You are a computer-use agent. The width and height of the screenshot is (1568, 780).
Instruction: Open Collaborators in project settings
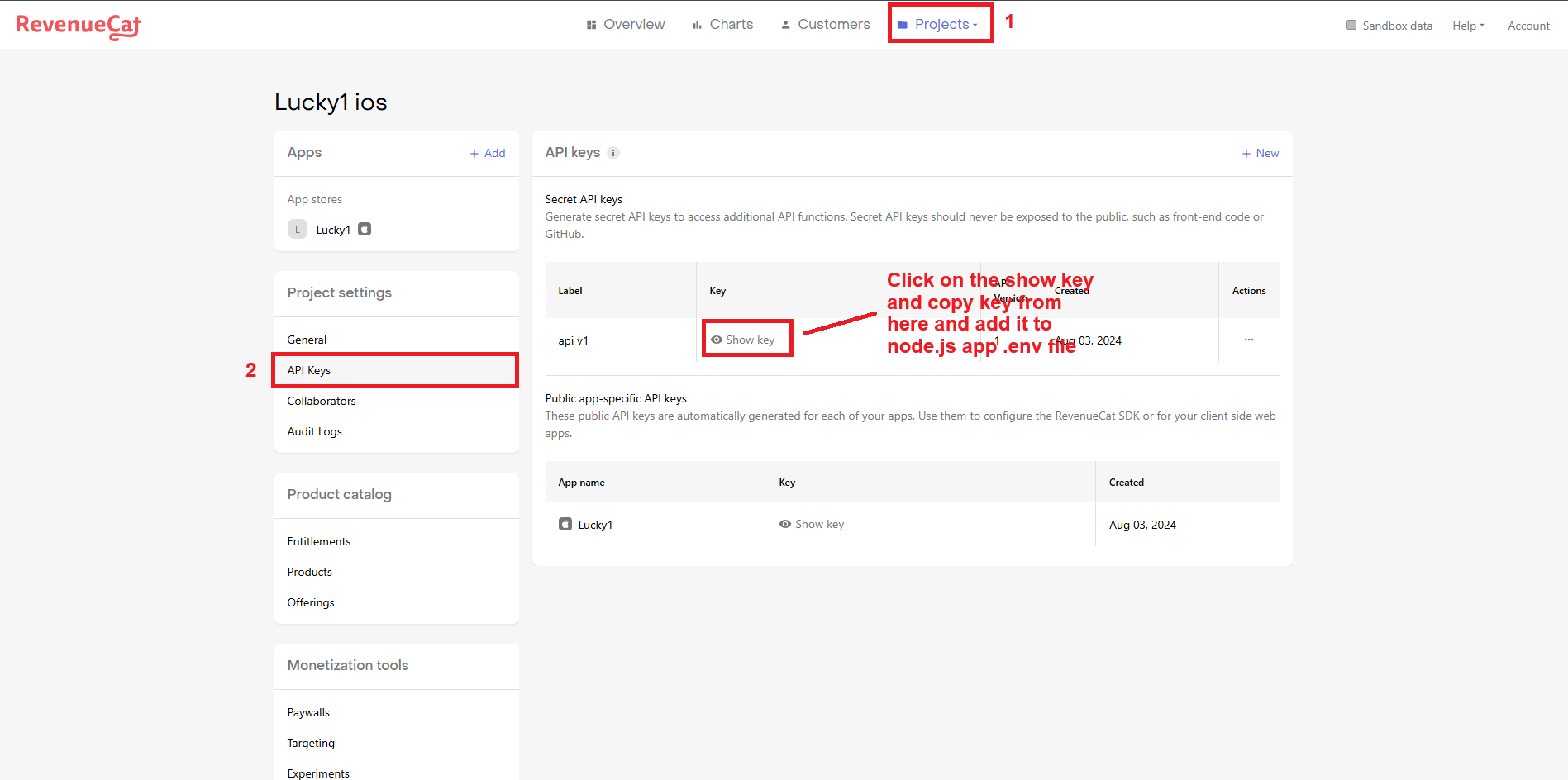point(322,401)
